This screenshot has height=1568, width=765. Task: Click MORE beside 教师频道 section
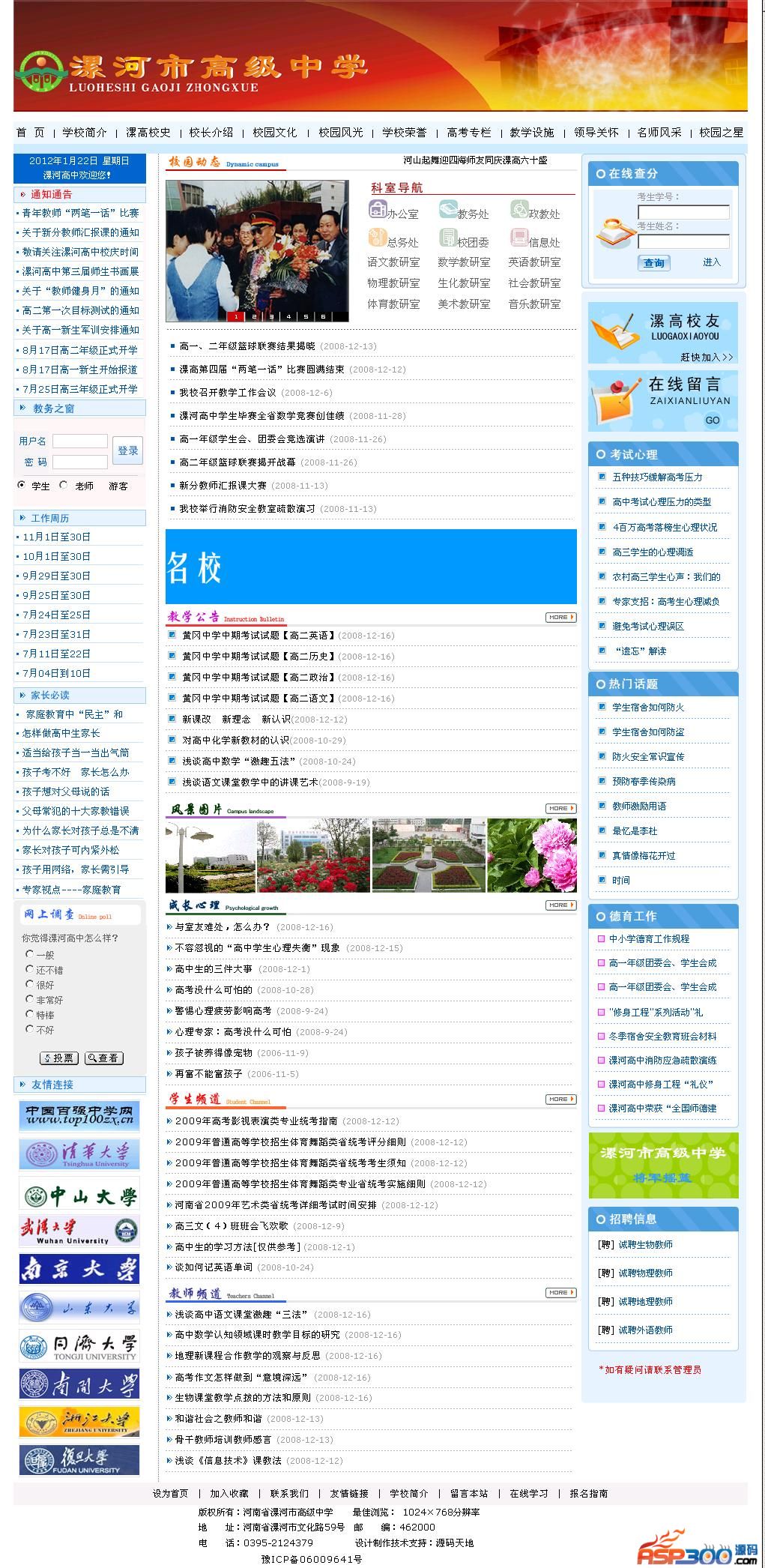coord(560,1293)
